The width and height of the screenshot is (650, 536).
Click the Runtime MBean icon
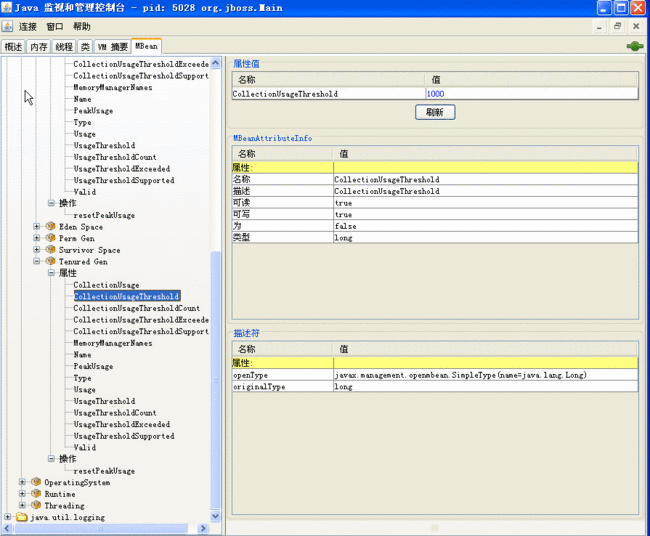(36, 494)
